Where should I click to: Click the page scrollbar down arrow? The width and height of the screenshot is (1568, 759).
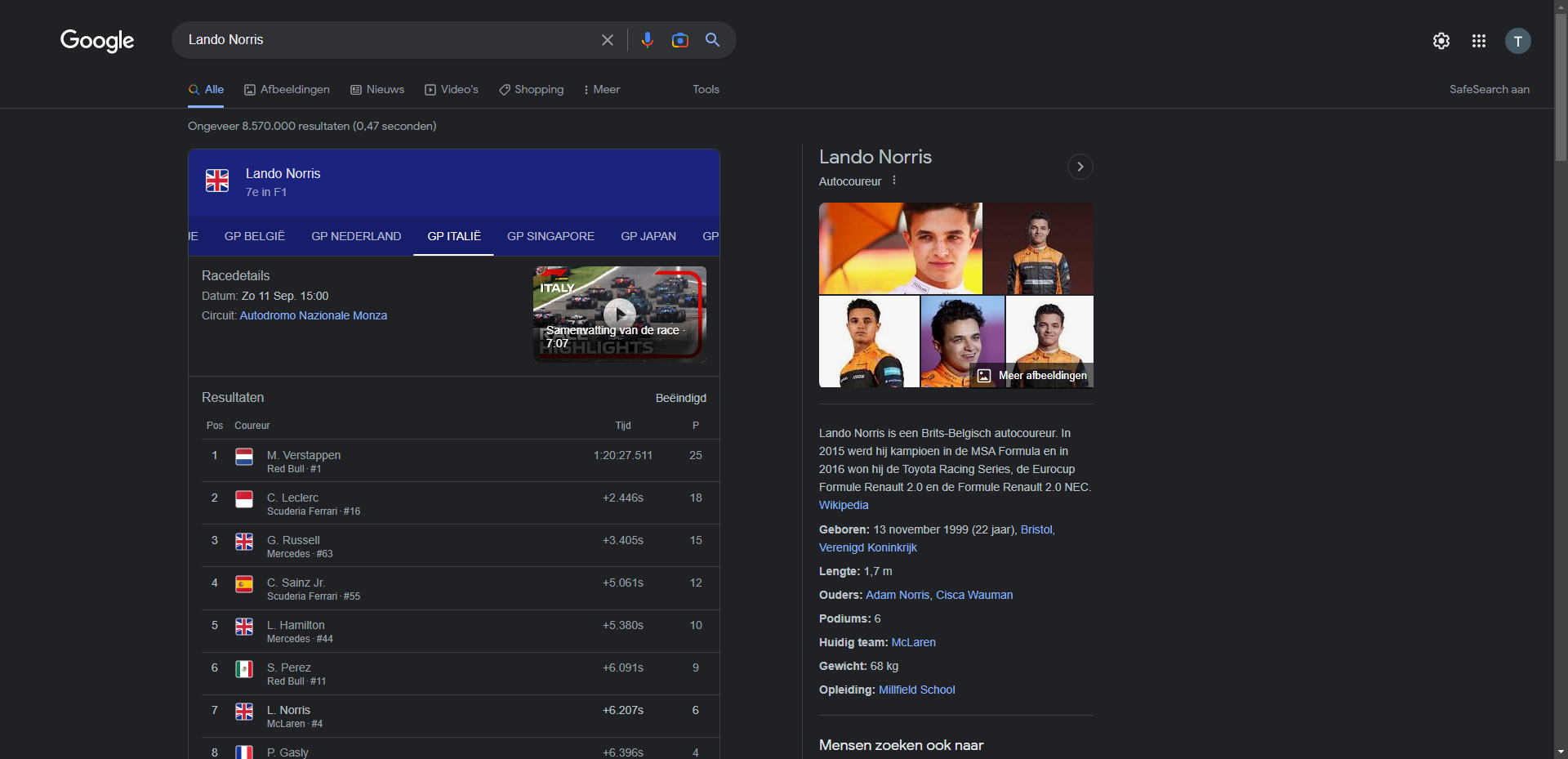(x=1561, y=752)
